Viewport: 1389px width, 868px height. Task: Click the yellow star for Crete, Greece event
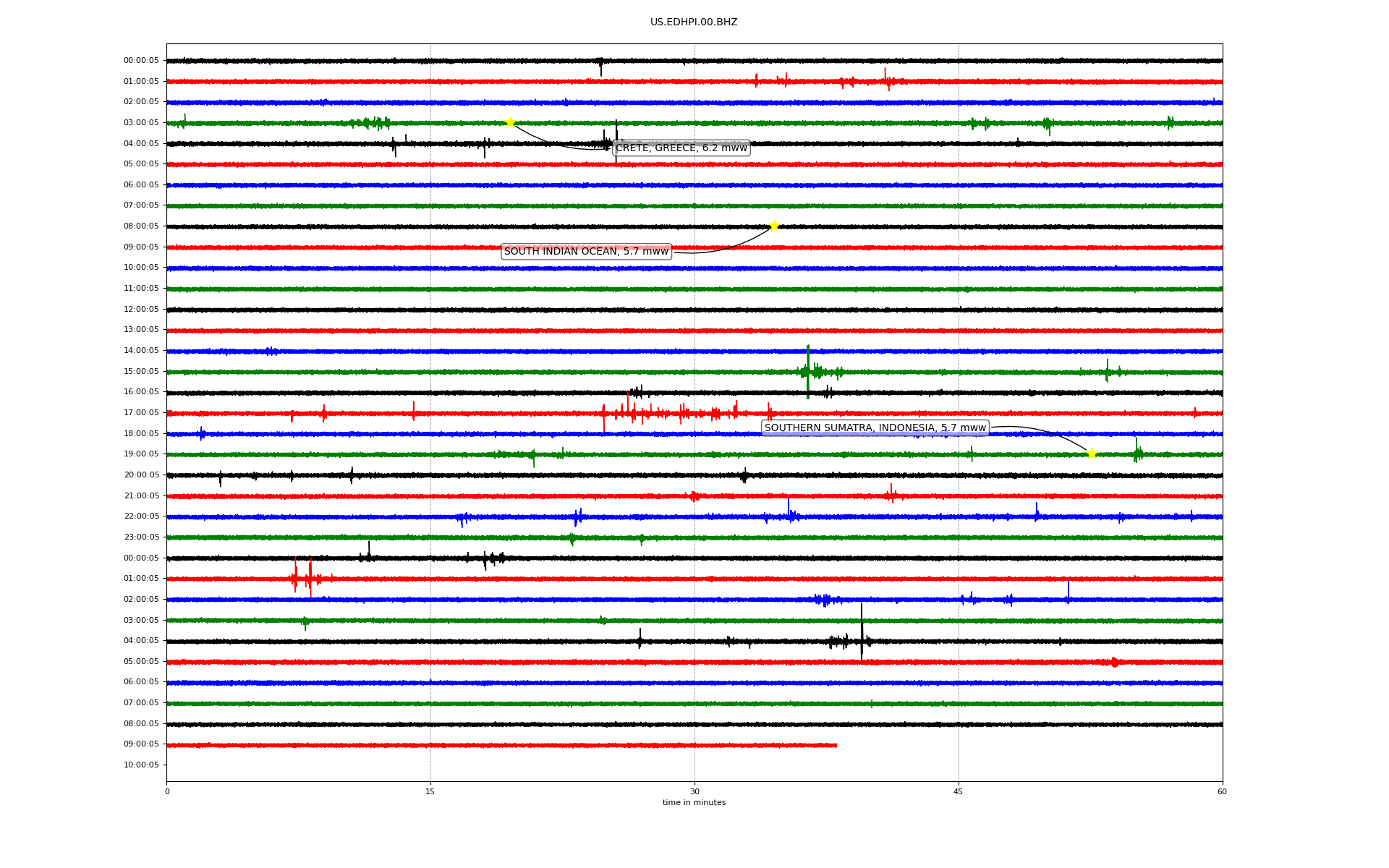click(x=510, y=122)
